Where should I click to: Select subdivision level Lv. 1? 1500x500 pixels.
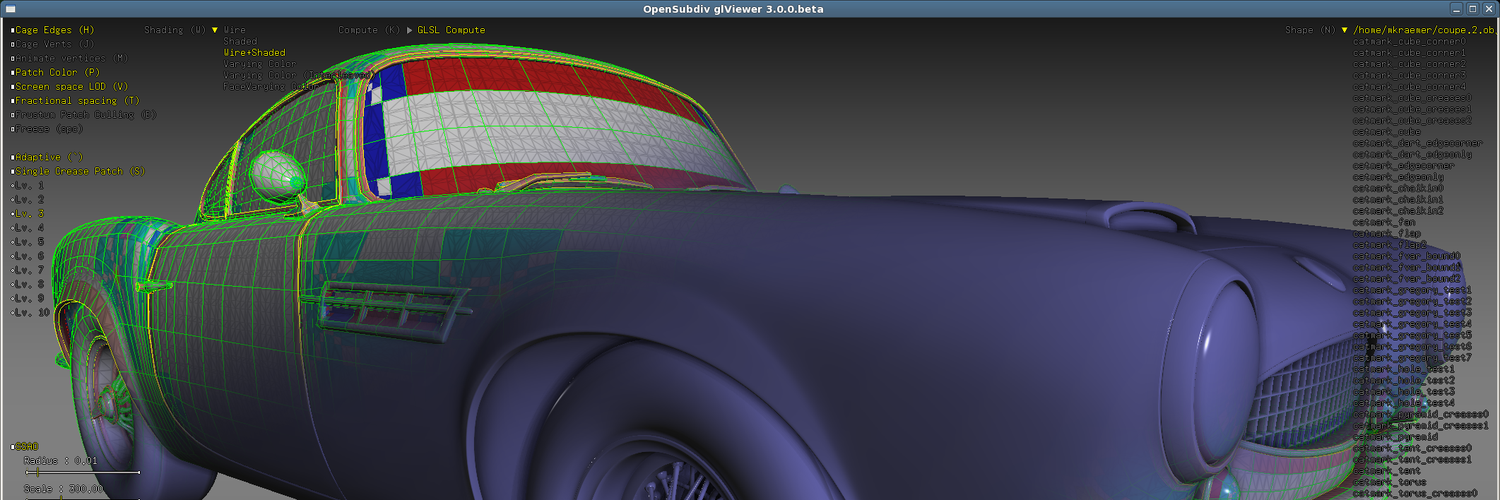click(29, 185)
